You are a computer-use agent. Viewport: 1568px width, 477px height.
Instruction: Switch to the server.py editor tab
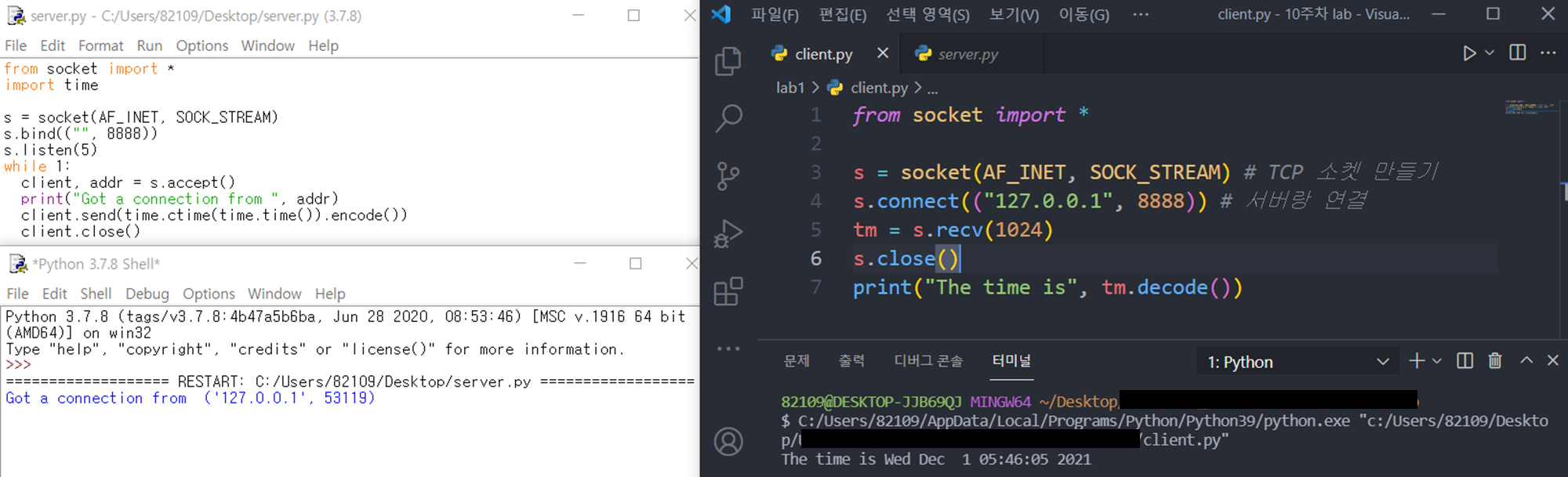pos(967,54)
